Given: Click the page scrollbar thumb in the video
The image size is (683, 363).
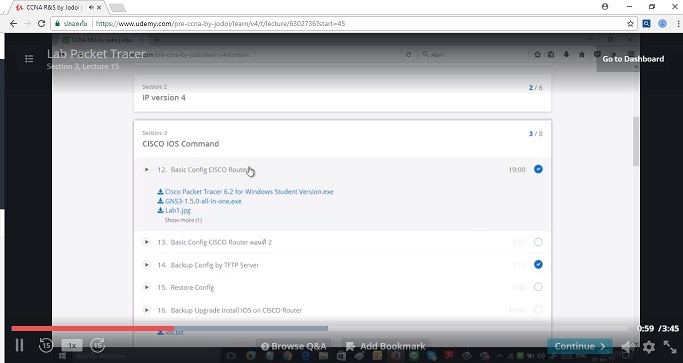Looking at the screenshot, I should 636,140.
